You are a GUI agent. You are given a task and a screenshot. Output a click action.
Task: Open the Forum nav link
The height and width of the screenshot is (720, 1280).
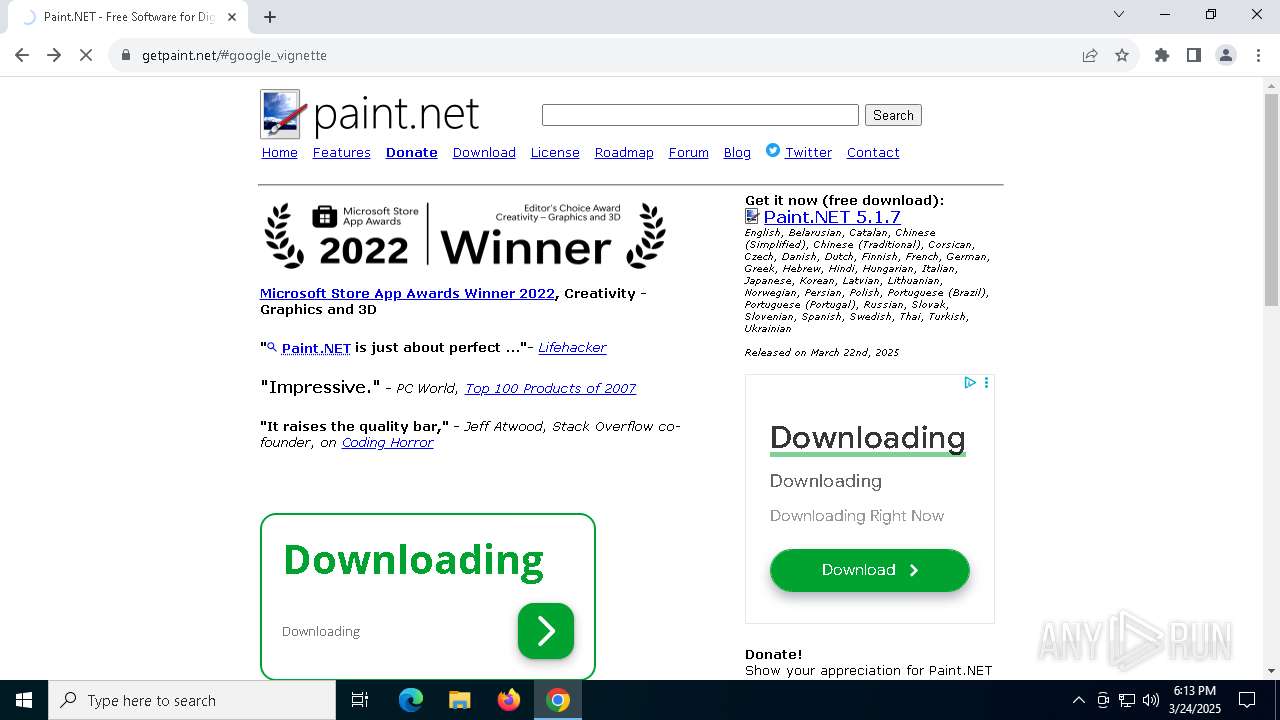[689, 152]
